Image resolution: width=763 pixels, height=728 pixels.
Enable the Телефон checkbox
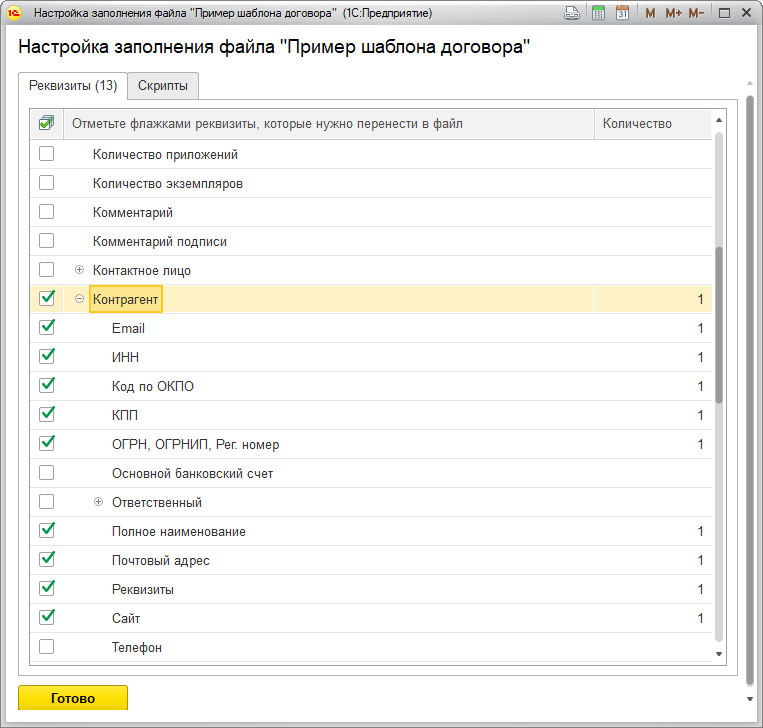pyautogui.click(x=46, y=647)
